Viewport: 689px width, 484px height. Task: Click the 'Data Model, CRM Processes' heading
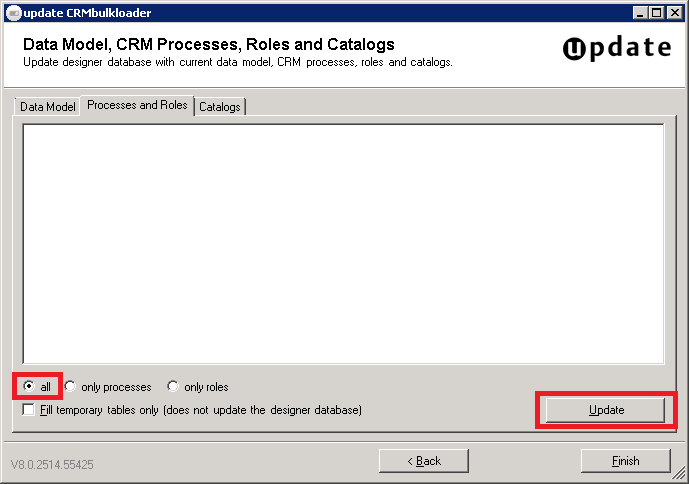(x=208, y=45)
